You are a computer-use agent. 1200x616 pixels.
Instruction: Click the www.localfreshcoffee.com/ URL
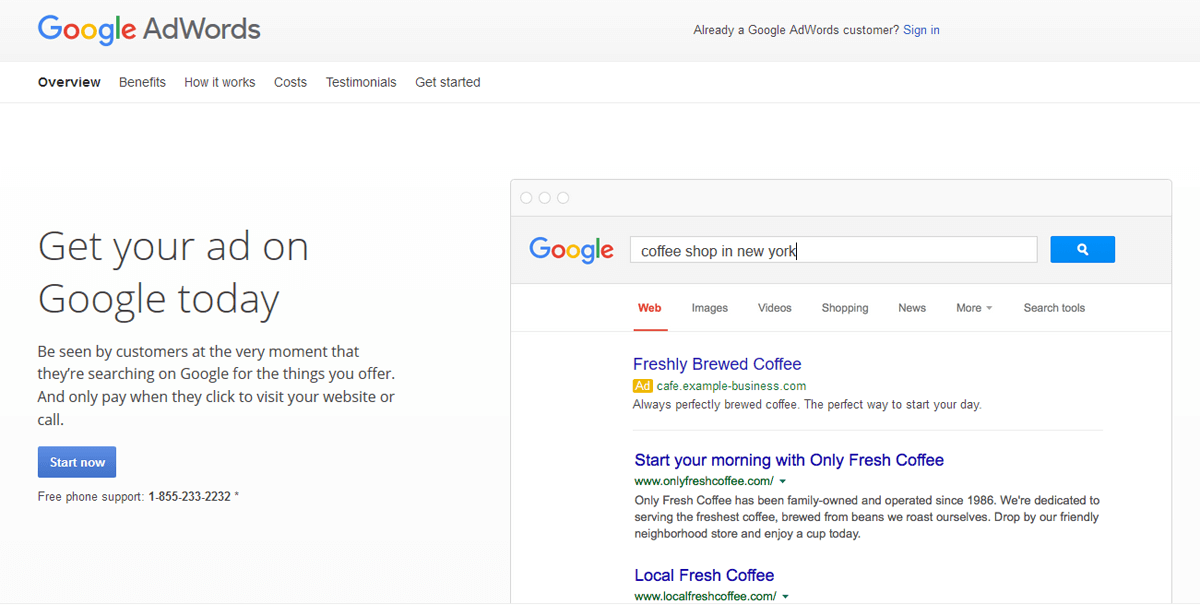point(705,597)
